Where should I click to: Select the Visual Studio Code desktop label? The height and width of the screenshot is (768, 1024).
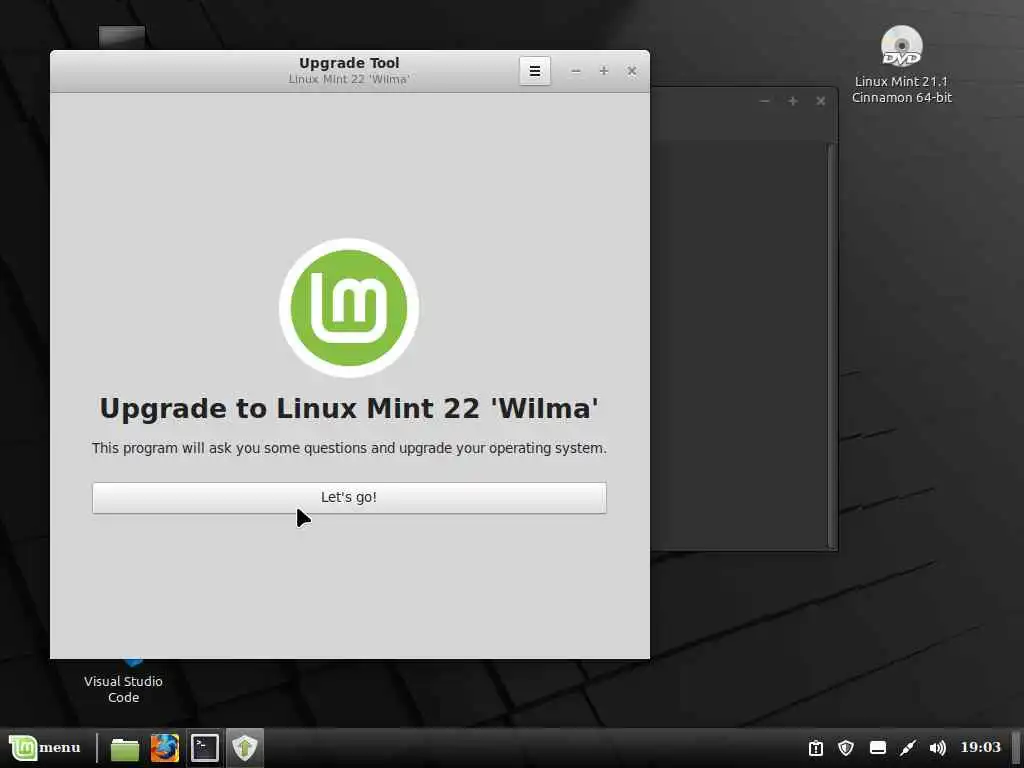[x=123, y=689]
